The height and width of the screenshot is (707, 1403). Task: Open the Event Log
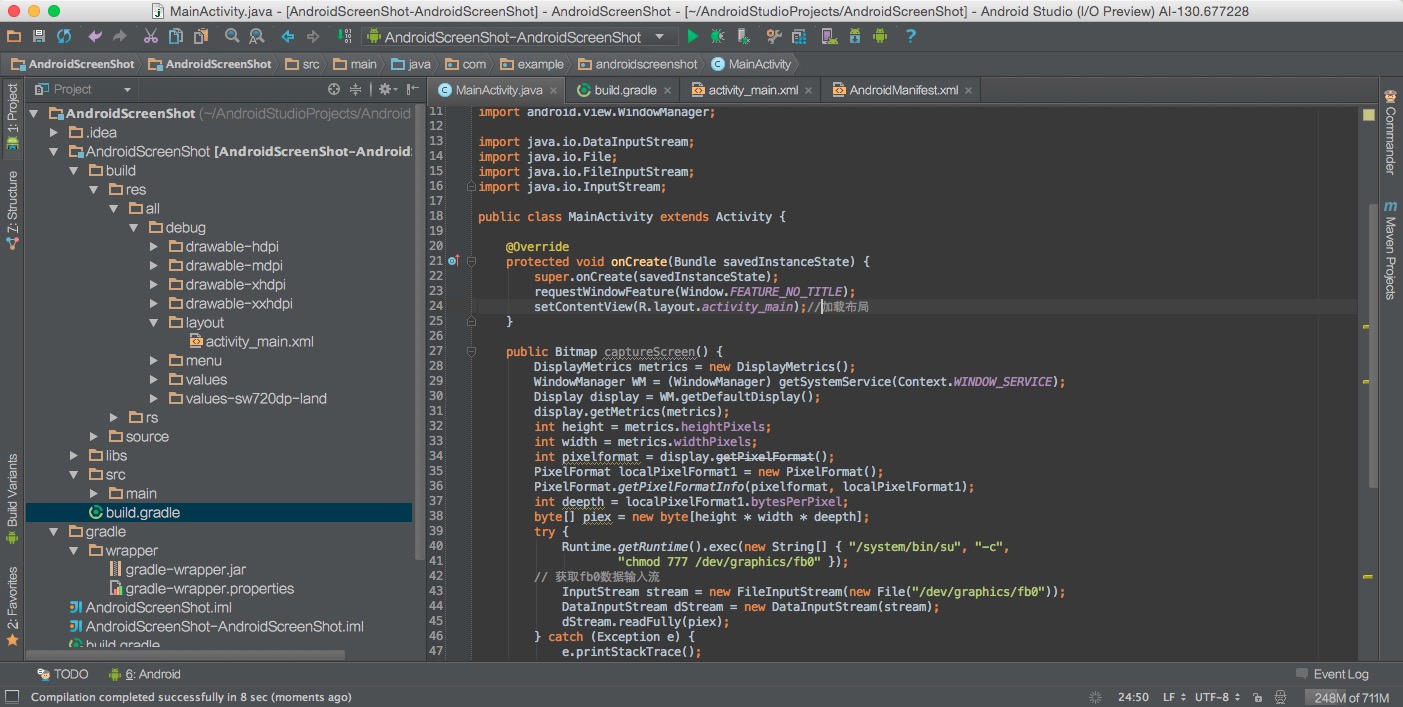pyautogui.click(x=1332, y=674)
